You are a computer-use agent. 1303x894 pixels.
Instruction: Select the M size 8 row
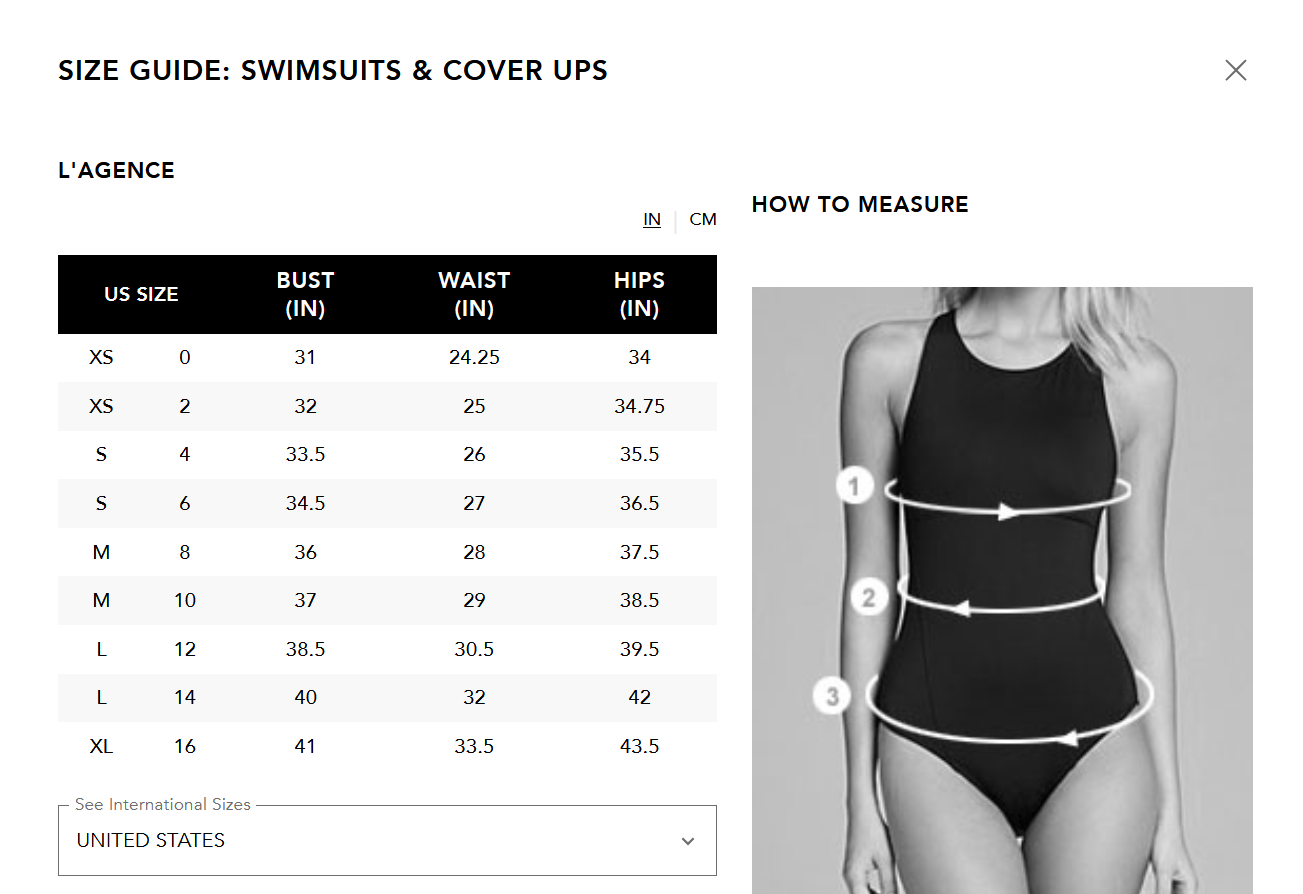coord(387,552)
